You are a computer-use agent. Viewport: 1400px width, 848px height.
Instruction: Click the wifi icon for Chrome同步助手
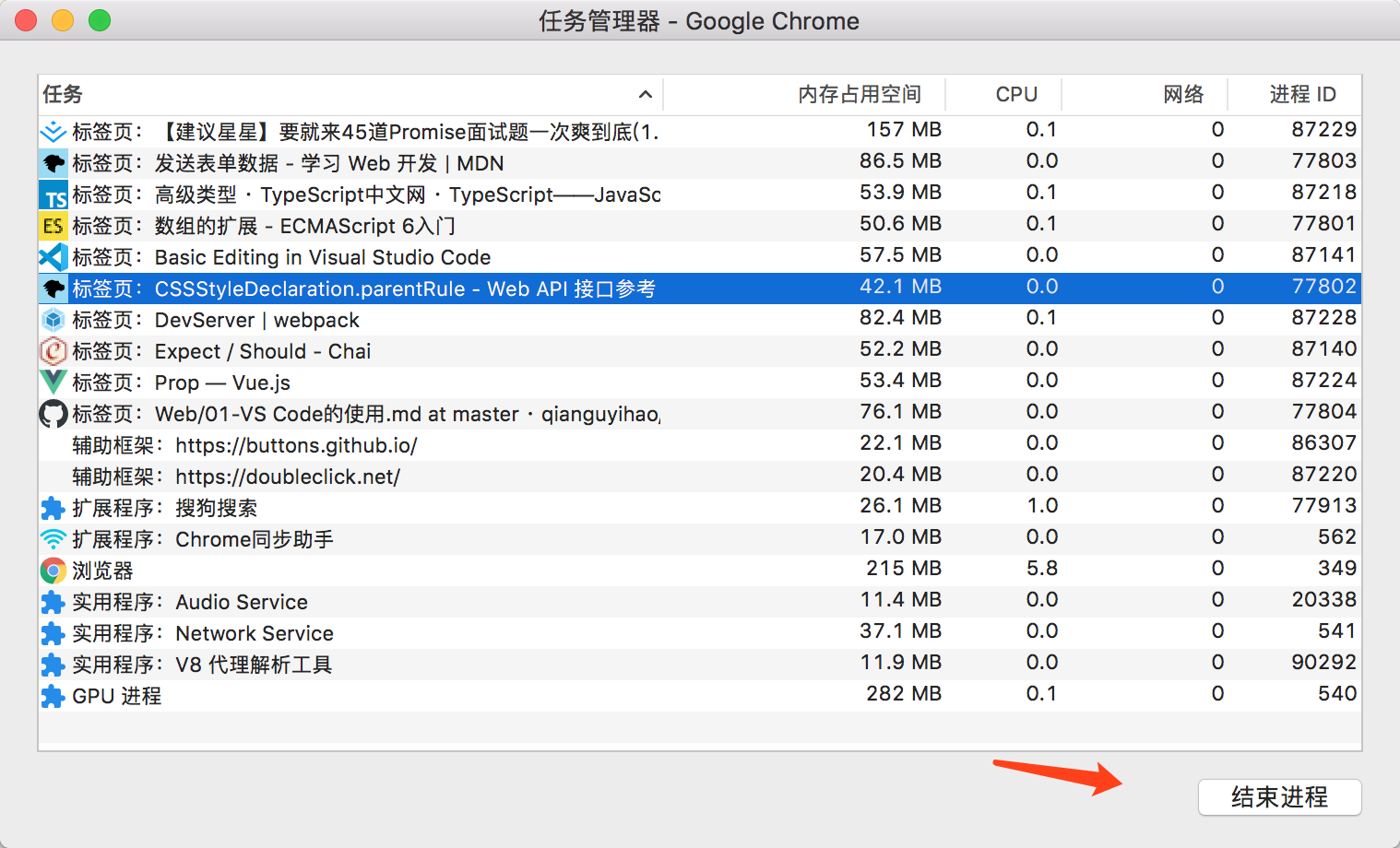tap(53, 539)
